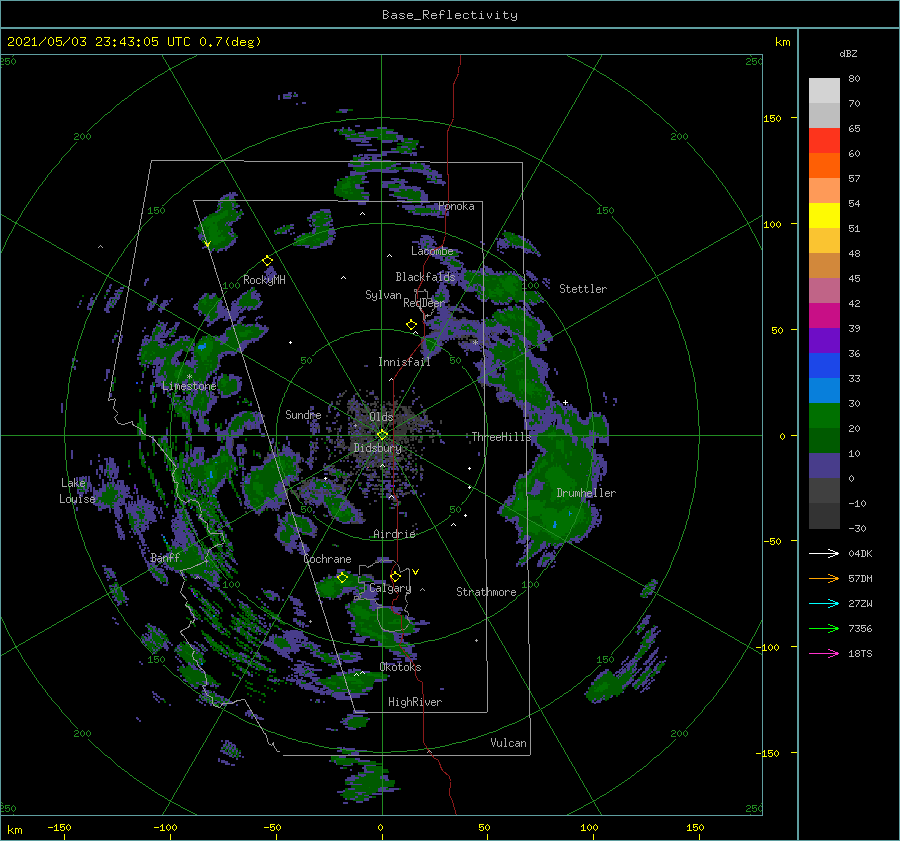900x841 pixels.
Task: Click the Drumheller city label
Action: tap(586, 493)
